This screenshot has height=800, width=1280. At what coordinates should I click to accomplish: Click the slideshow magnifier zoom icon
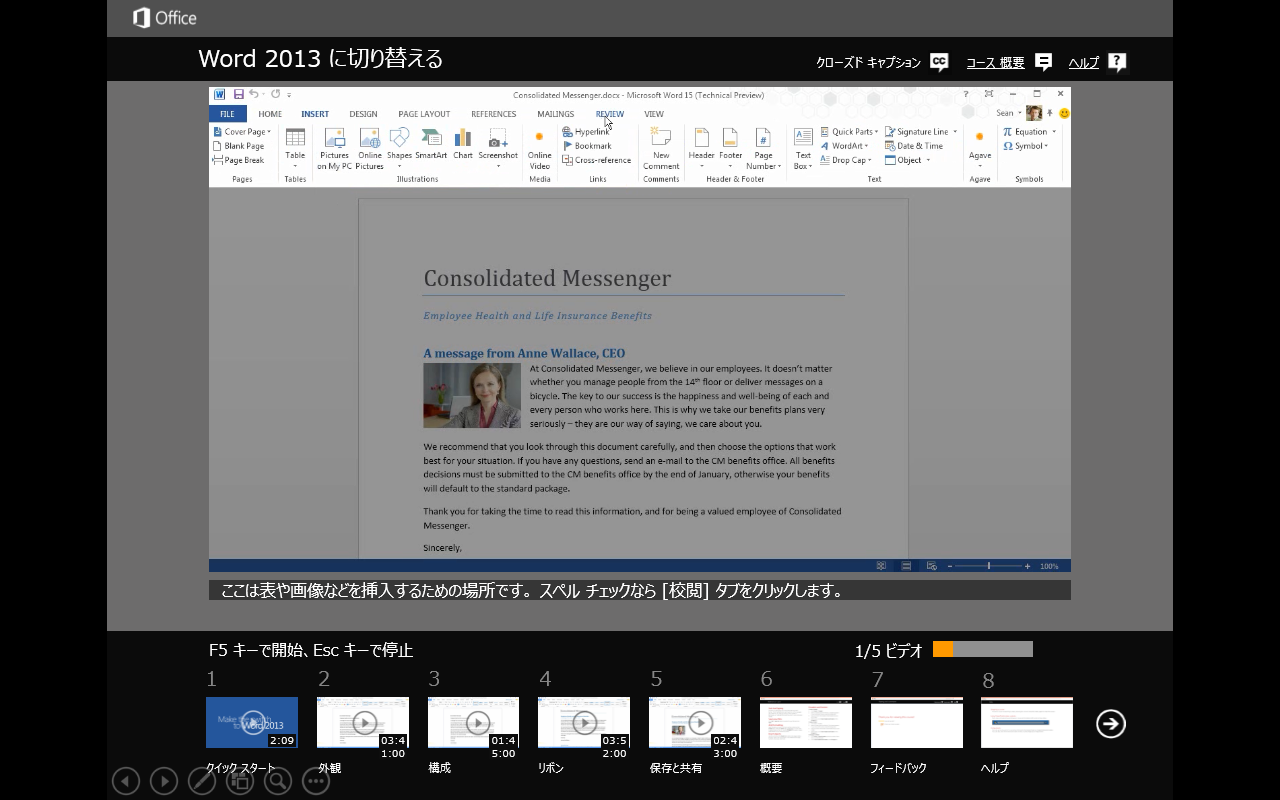[x=278, y=781]
